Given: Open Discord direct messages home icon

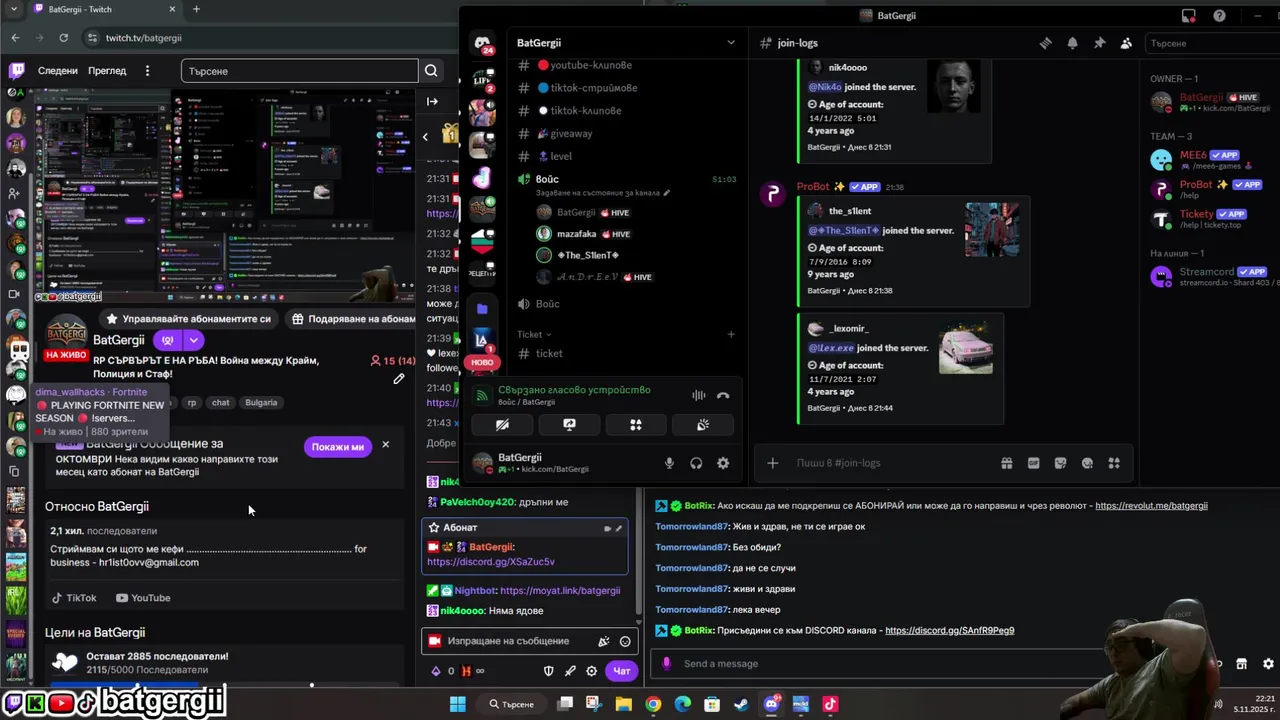Looking at the screenshot, I should pos(483,44).
